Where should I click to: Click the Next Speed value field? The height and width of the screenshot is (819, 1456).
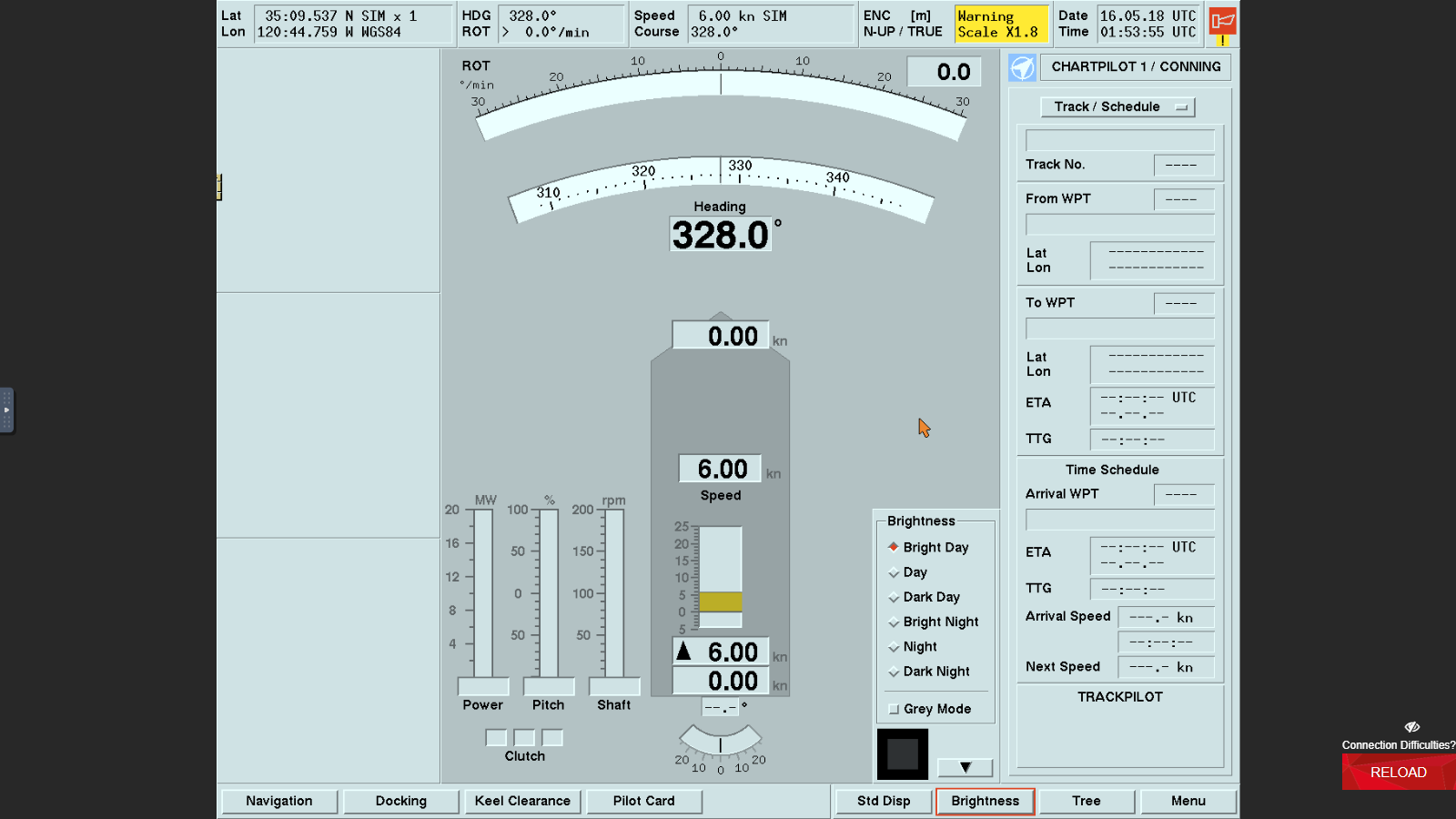(x=1167, y=667)
